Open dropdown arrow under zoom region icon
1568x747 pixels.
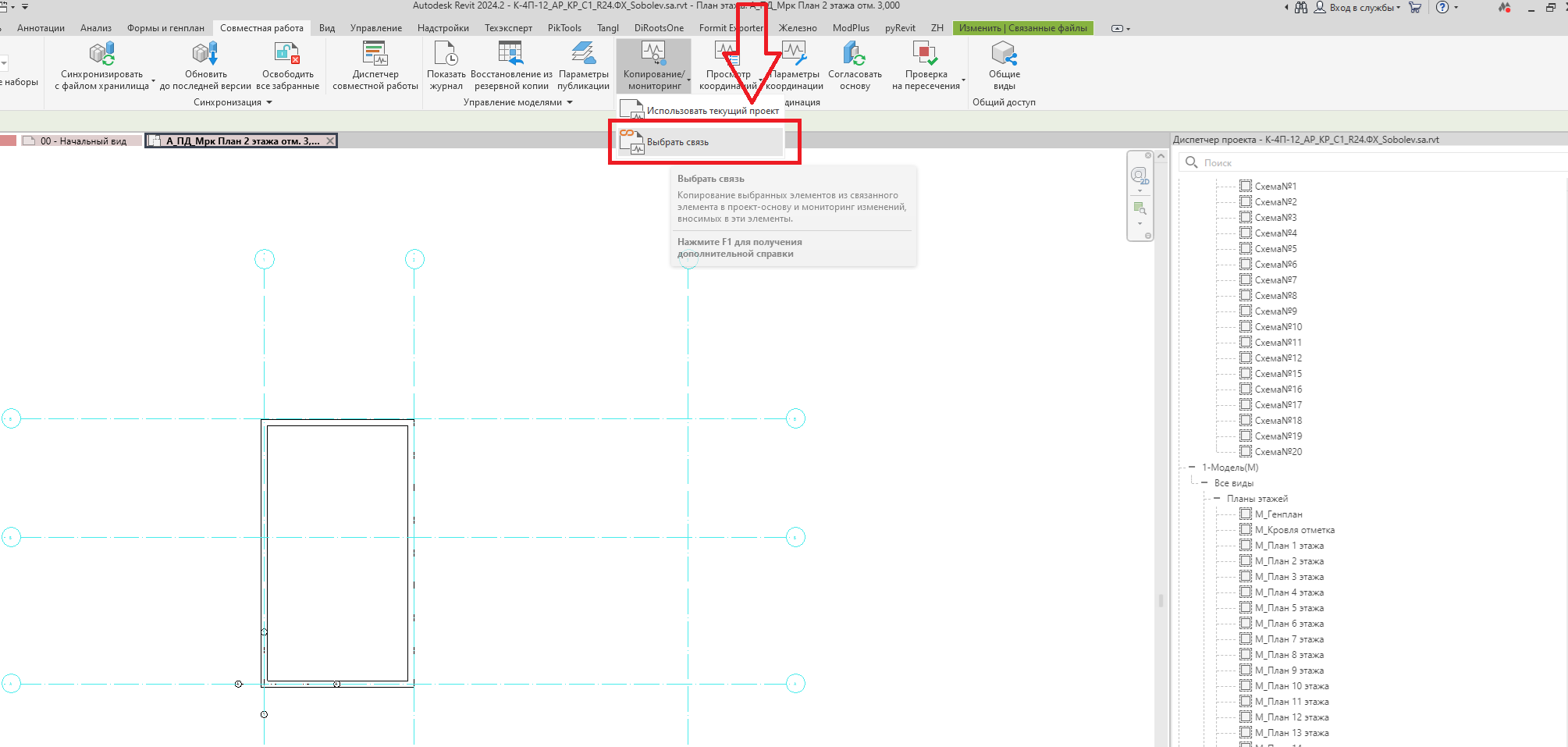tap(1140, 223)
